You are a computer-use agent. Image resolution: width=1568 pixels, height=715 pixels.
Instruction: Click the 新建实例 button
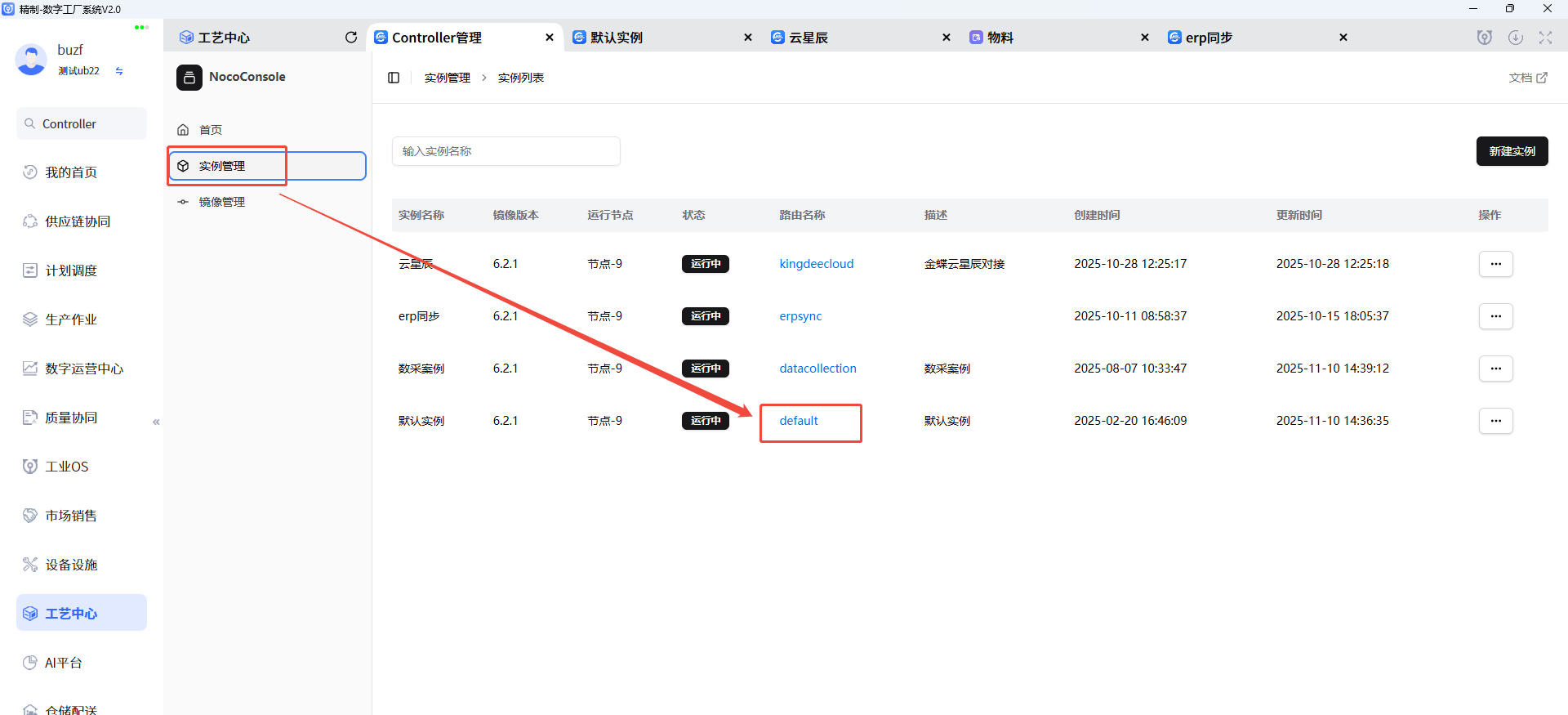[x=1512, y=151]
